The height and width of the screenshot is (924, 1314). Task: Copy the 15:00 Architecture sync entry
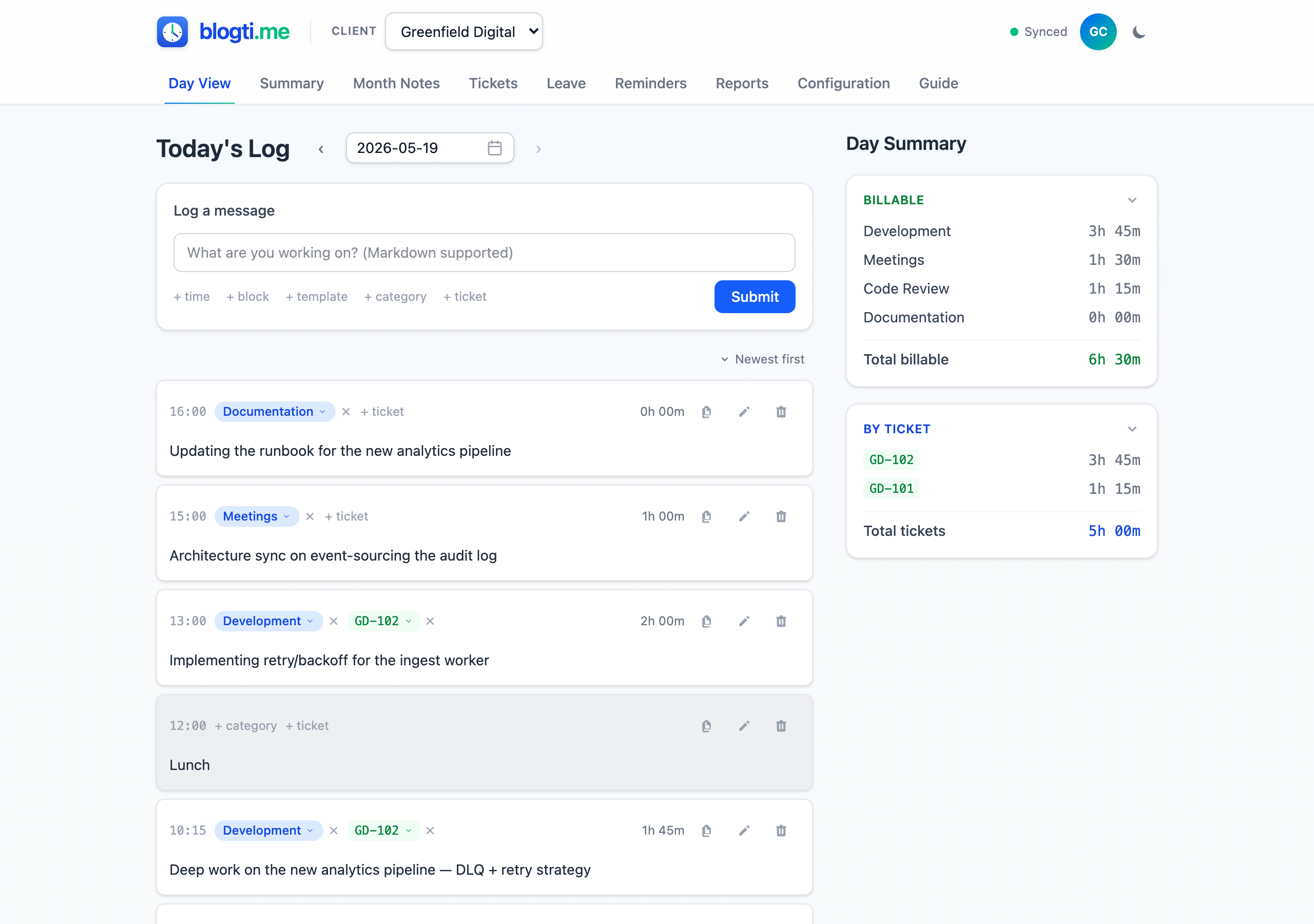706,516
